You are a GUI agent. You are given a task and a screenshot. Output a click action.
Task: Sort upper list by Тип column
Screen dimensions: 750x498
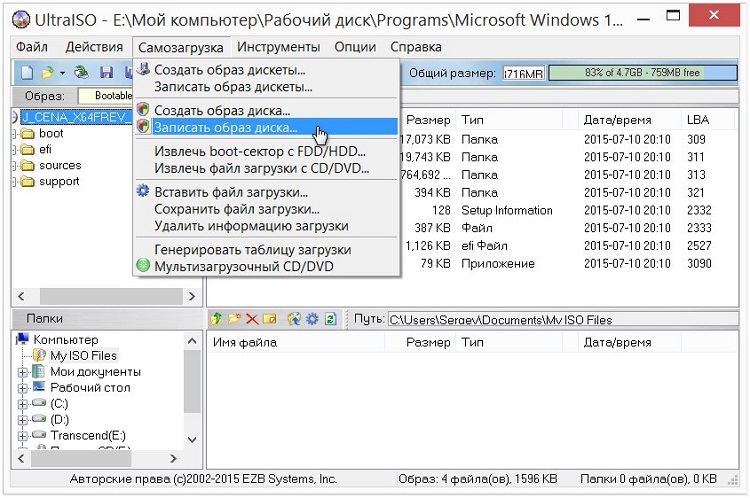pos(509,120)
